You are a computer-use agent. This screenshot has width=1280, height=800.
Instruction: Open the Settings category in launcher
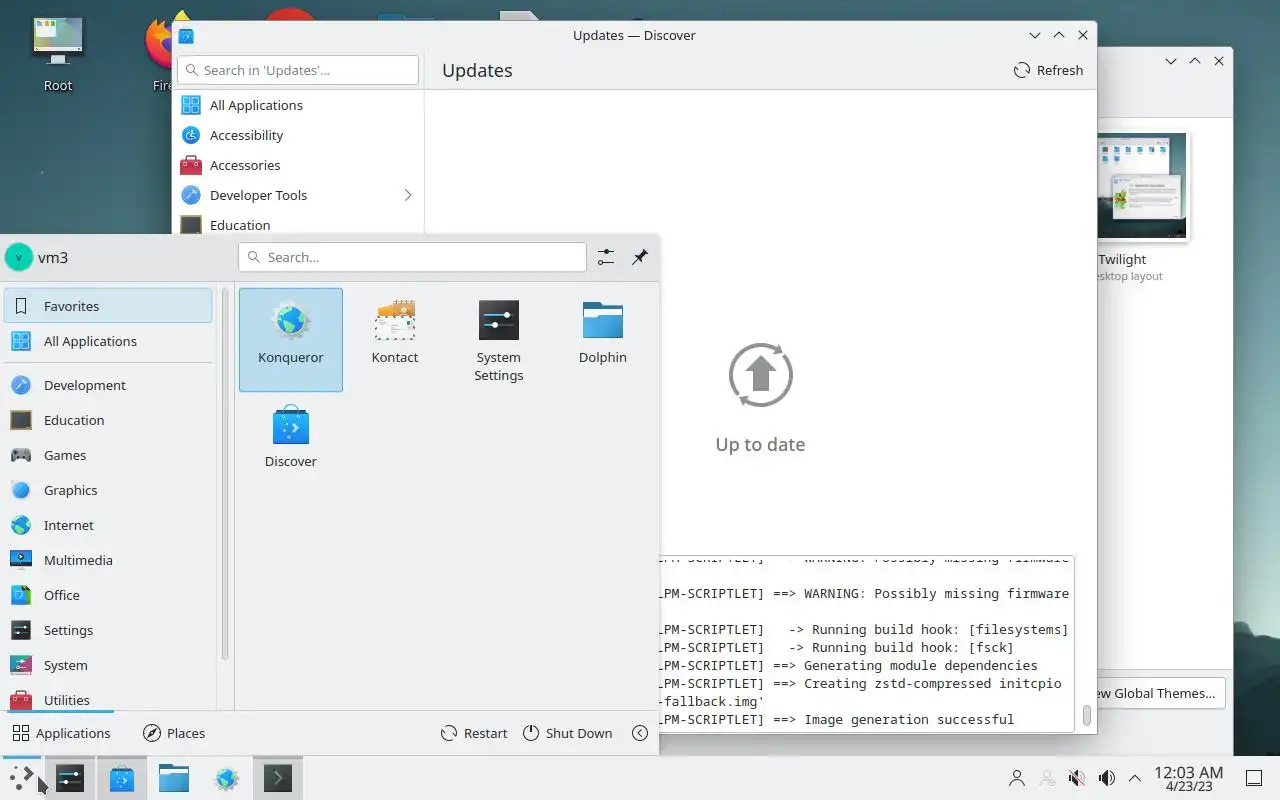tap(108, 630)
